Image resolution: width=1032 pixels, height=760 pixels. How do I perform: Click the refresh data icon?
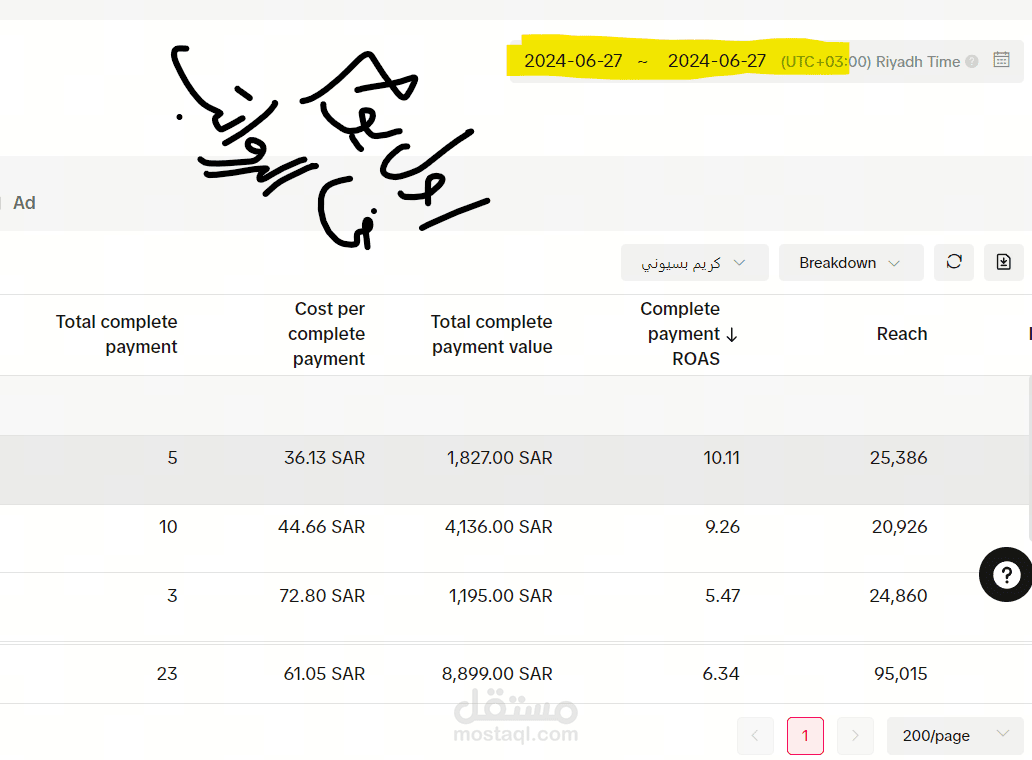954,262
